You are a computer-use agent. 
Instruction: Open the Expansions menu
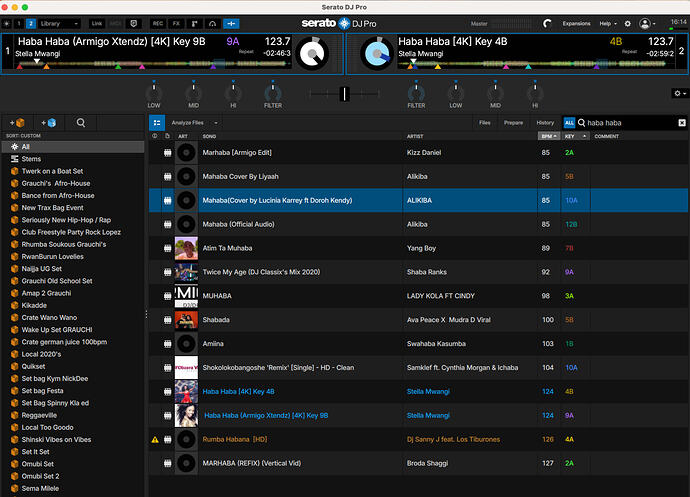click(576, 23)
